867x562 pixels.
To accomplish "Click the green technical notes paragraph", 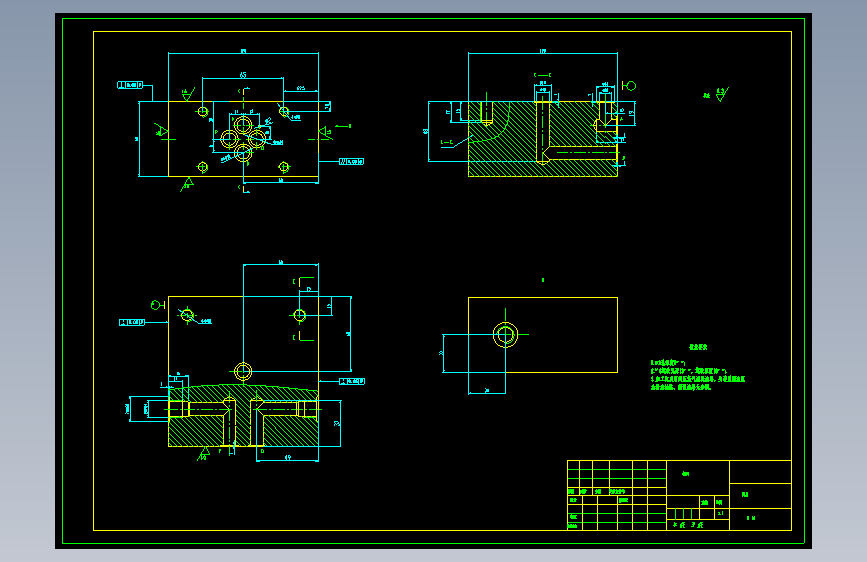I will [x=698, y=375].
